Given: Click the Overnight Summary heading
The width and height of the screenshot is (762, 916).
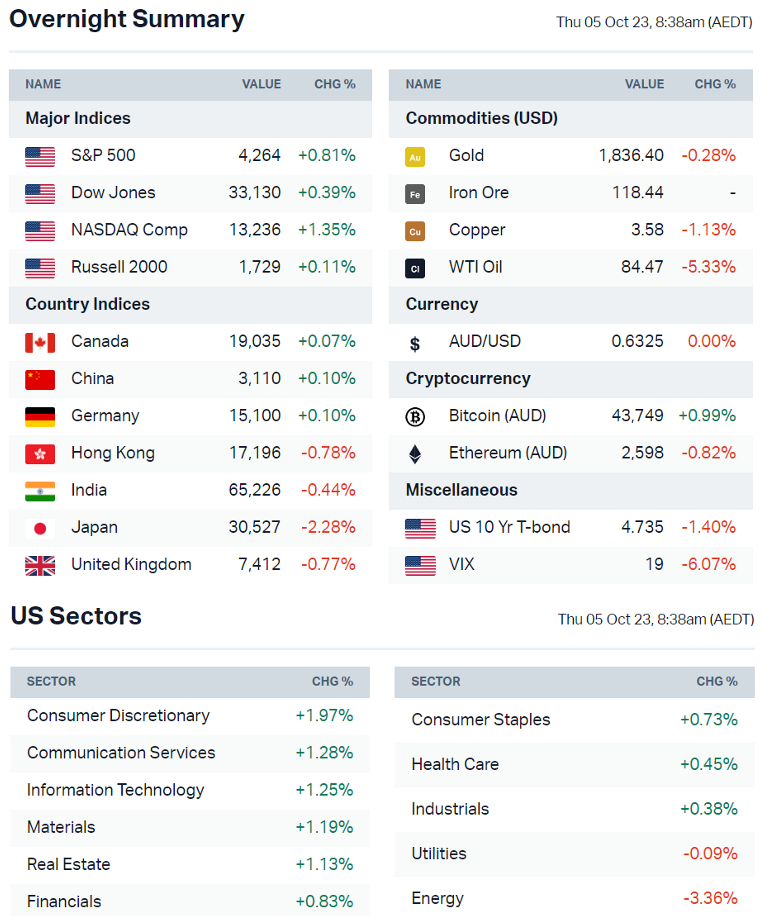Looking at the screenshot, I should 127,19.
